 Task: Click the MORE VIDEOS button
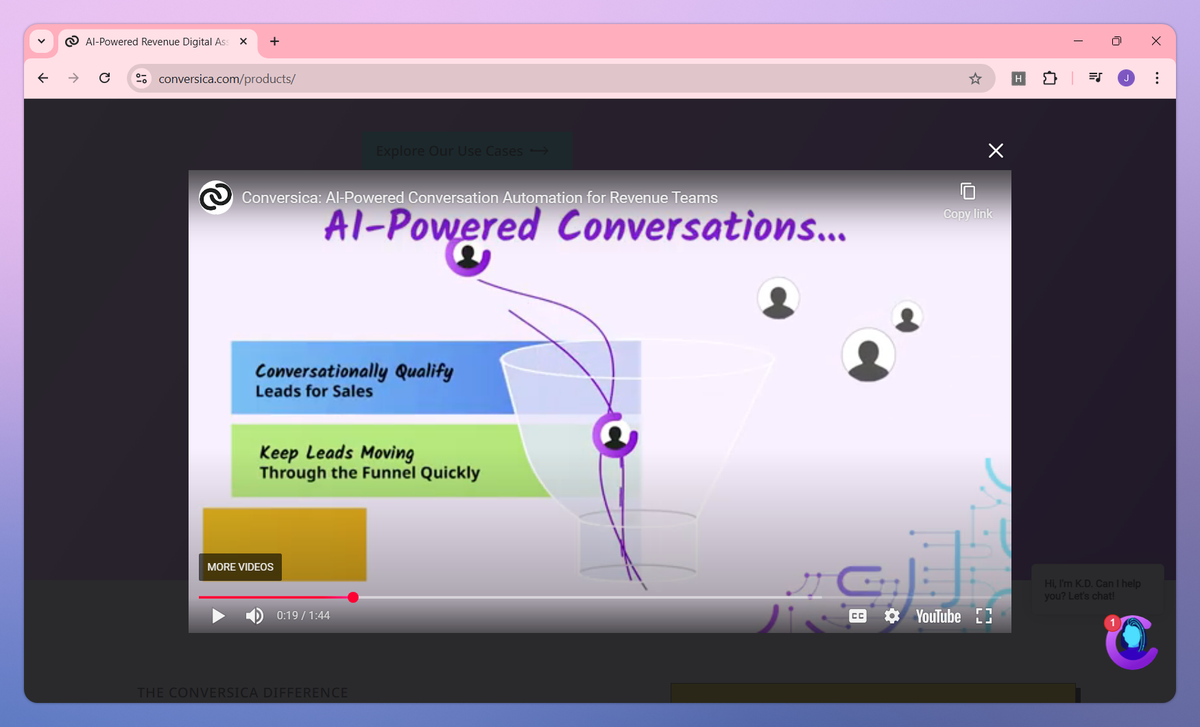click(x=240, y=567)
